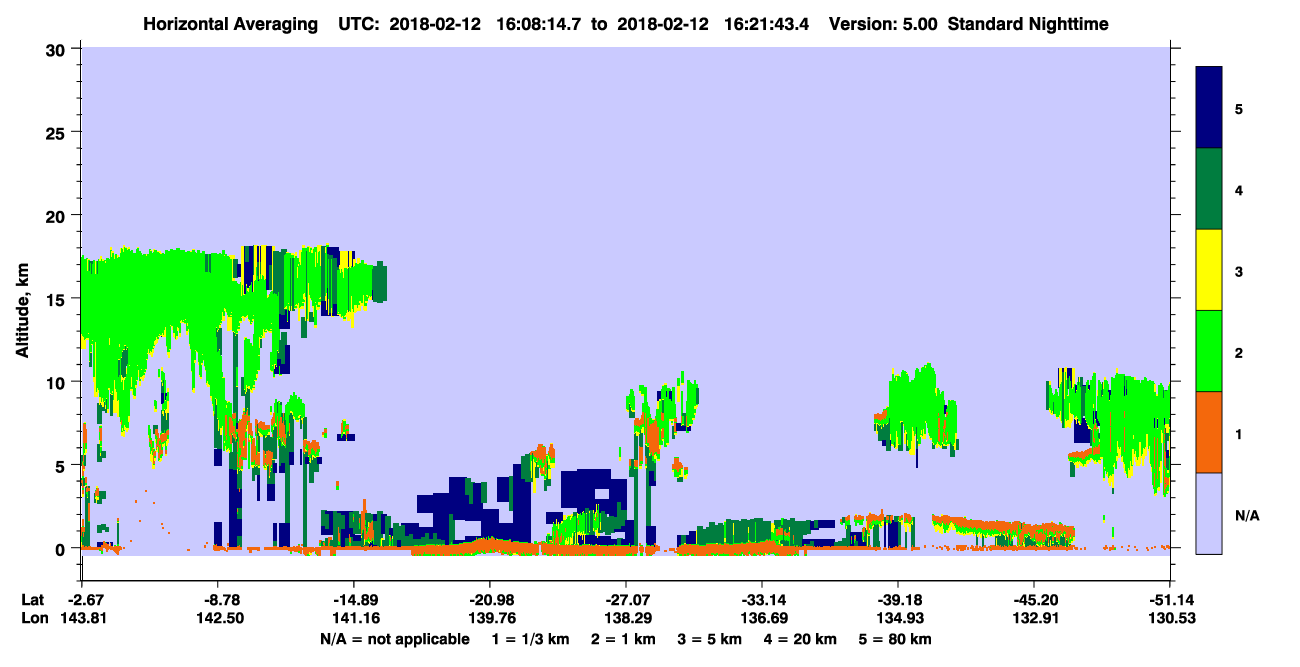Click legend text '5 = 80 km'
Viewport: 1300px width, 667px height.
pyautogui.click(x=897, y=639)
